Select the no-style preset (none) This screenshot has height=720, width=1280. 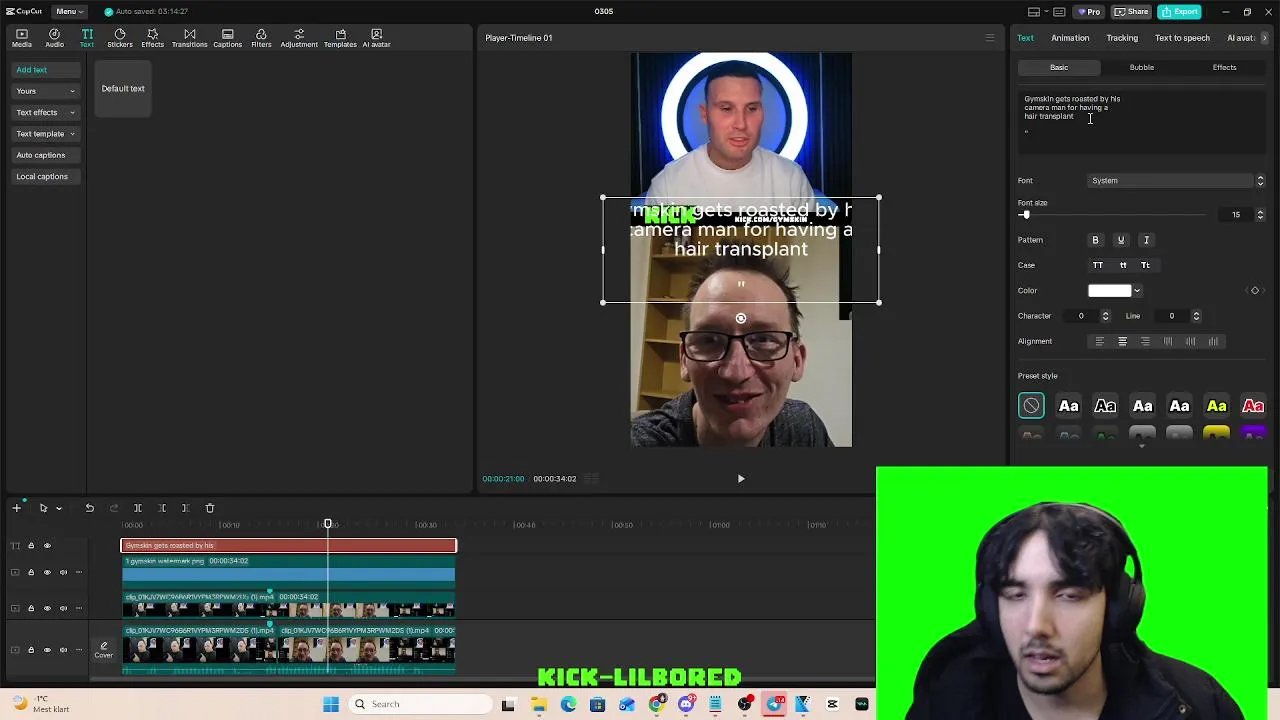coord(1031,406)
